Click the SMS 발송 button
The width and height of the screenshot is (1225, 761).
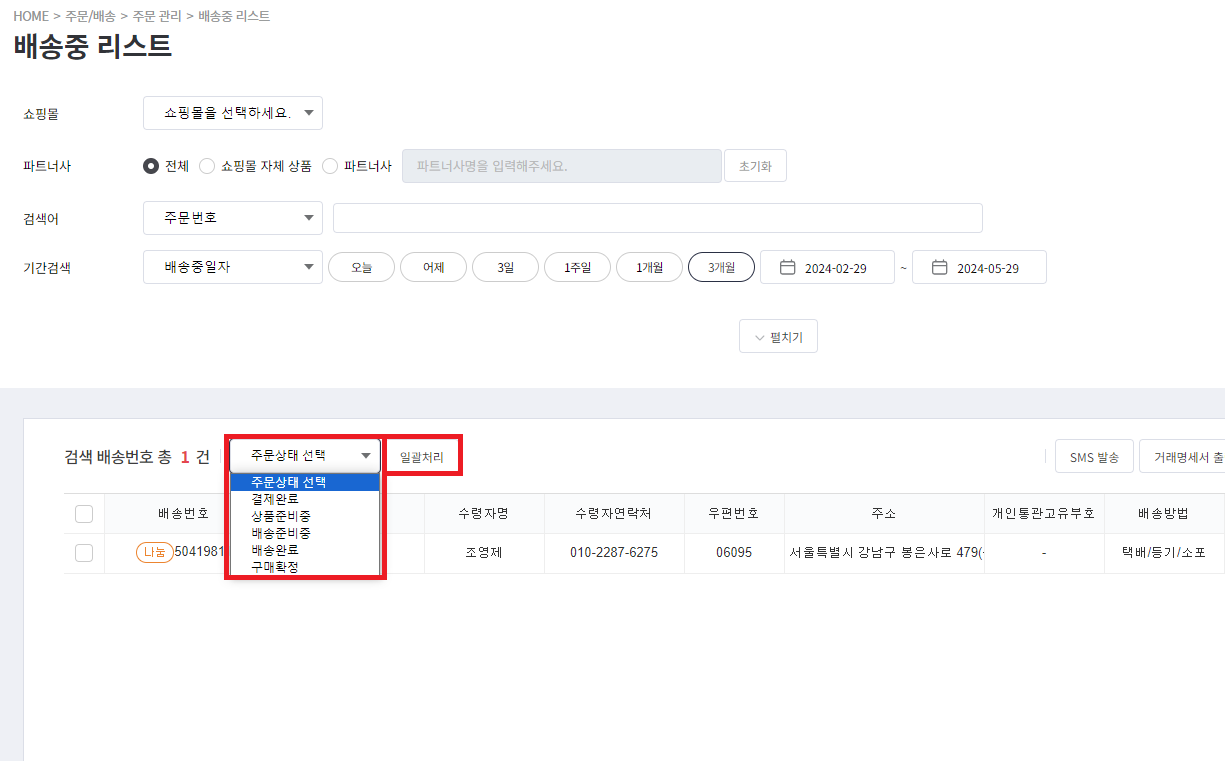pyautogui.click(x=1094, y=457)
